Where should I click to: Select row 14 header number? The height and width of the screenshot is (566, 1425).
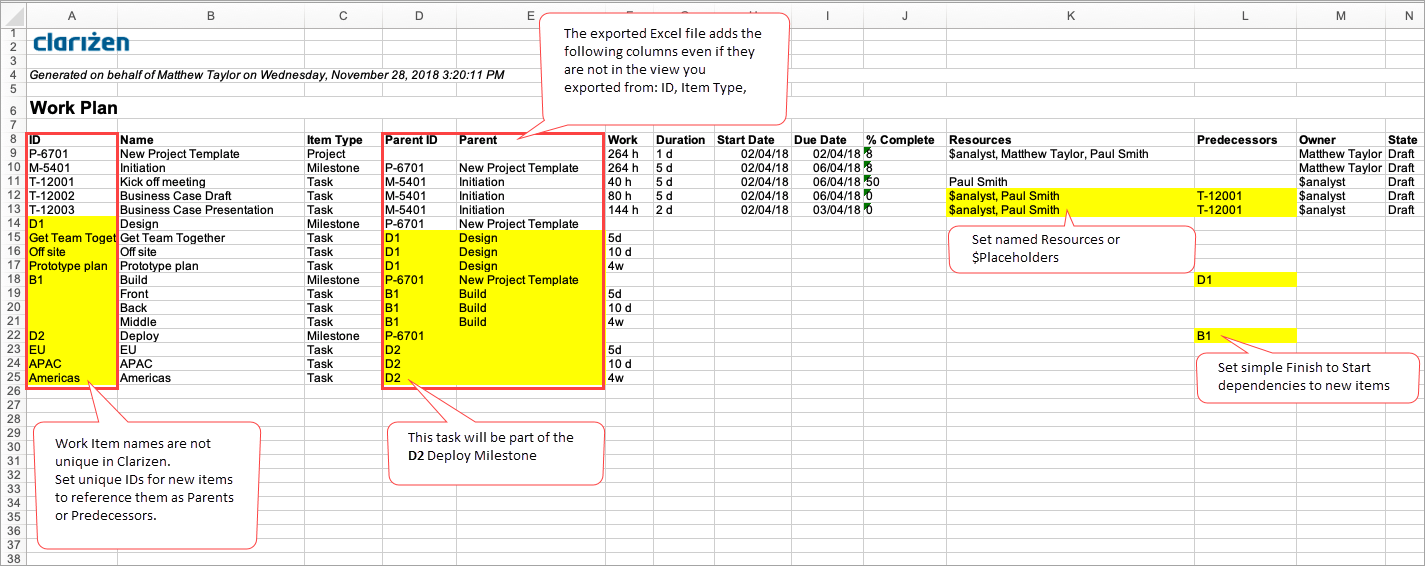[13, 224]
